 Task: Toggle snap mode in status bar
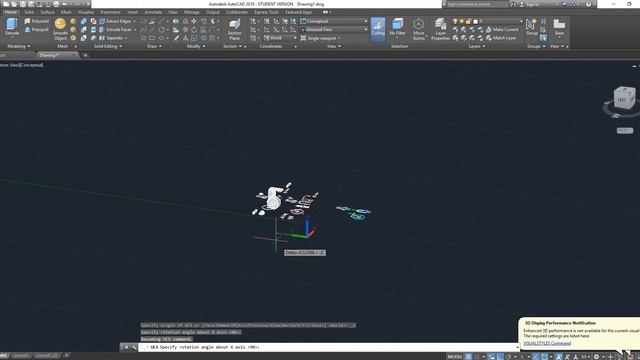click(477, 357)
